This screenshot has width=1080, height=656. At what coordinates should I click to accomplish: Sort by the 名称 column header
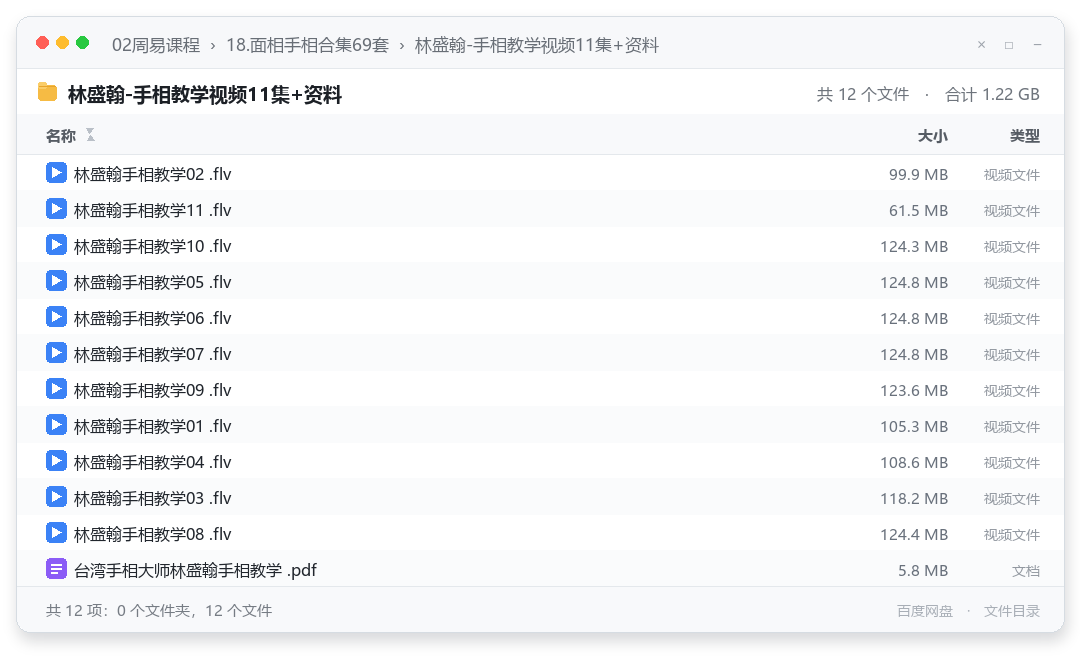(x=61, y=136)
